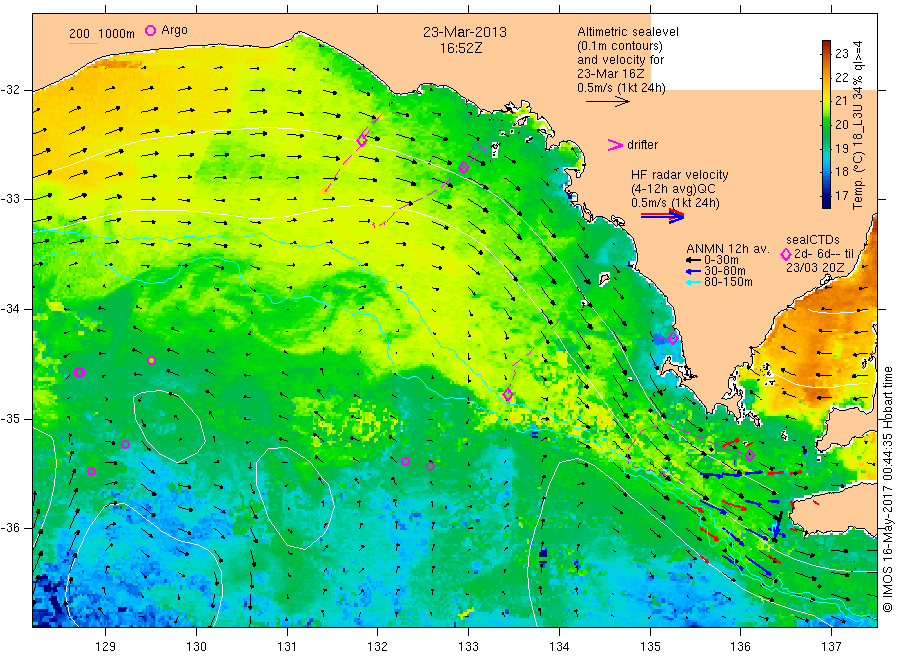
Task: Select the seal CTD diamond near 32.7S 133E
Action: (x=464, y=168)
